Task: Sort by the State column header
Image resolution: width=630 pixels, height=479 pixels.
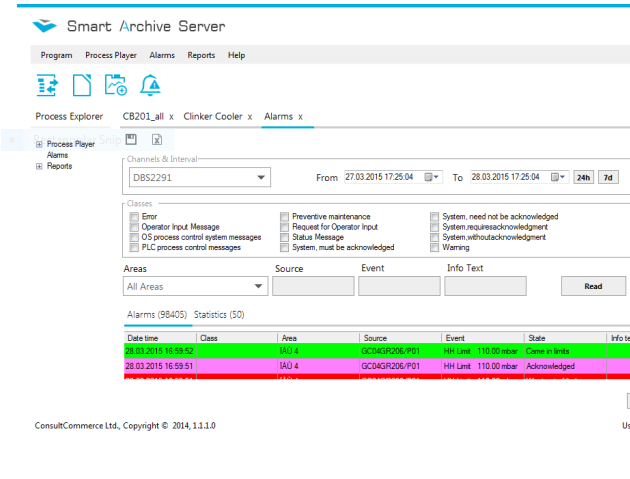Action: [x=565, y=338]
